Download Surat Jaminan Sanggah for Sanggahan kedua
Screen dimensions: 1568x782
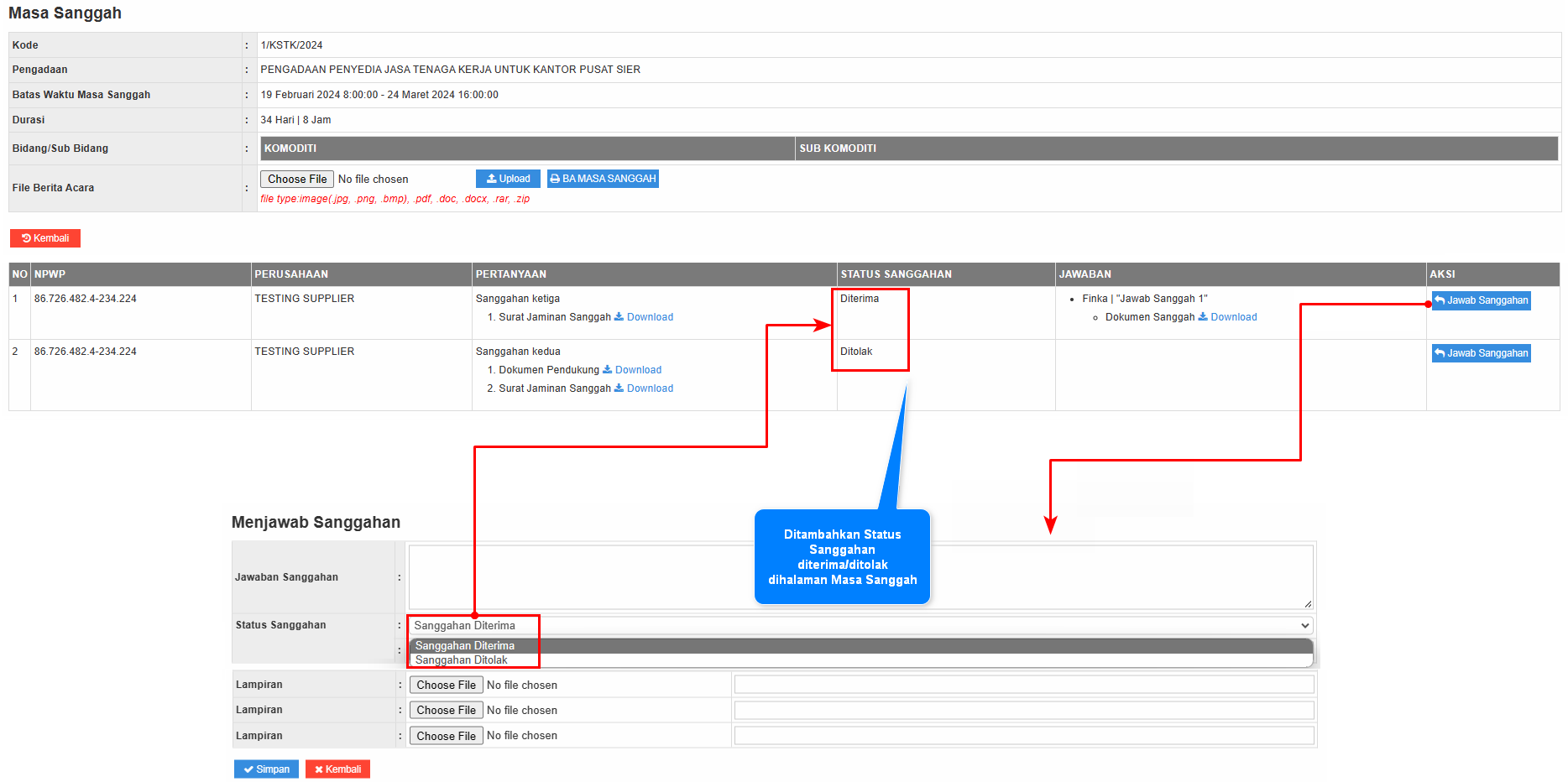(x=644, y=388)
